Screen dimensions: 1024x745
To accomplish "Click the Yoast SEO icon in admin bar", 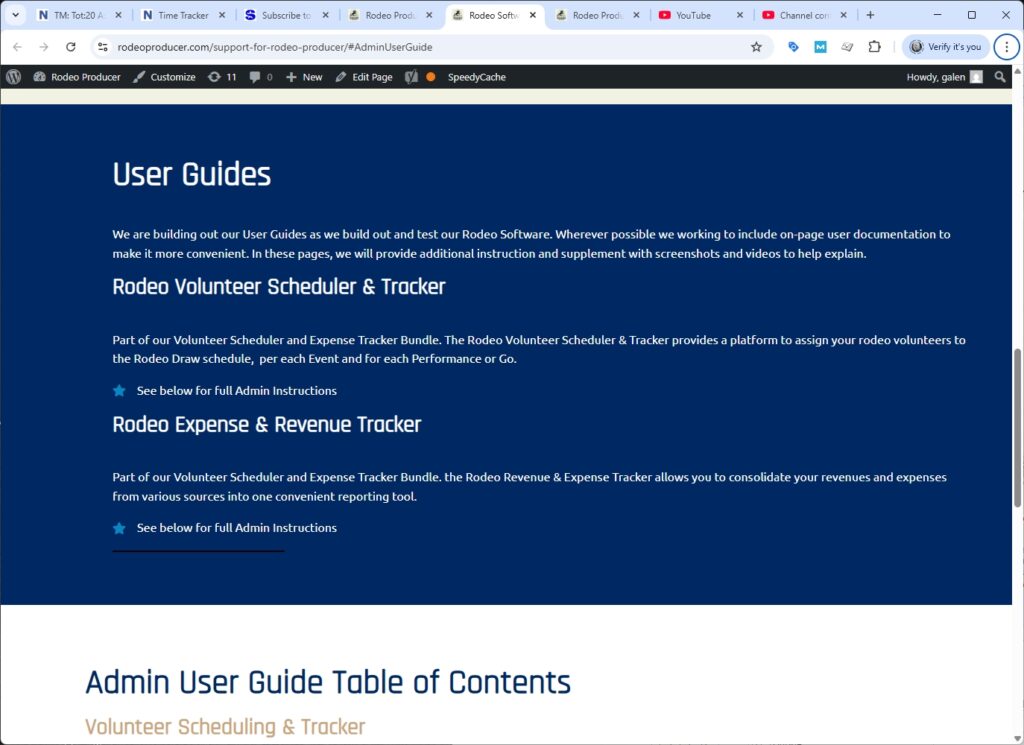I will [412, 77].
